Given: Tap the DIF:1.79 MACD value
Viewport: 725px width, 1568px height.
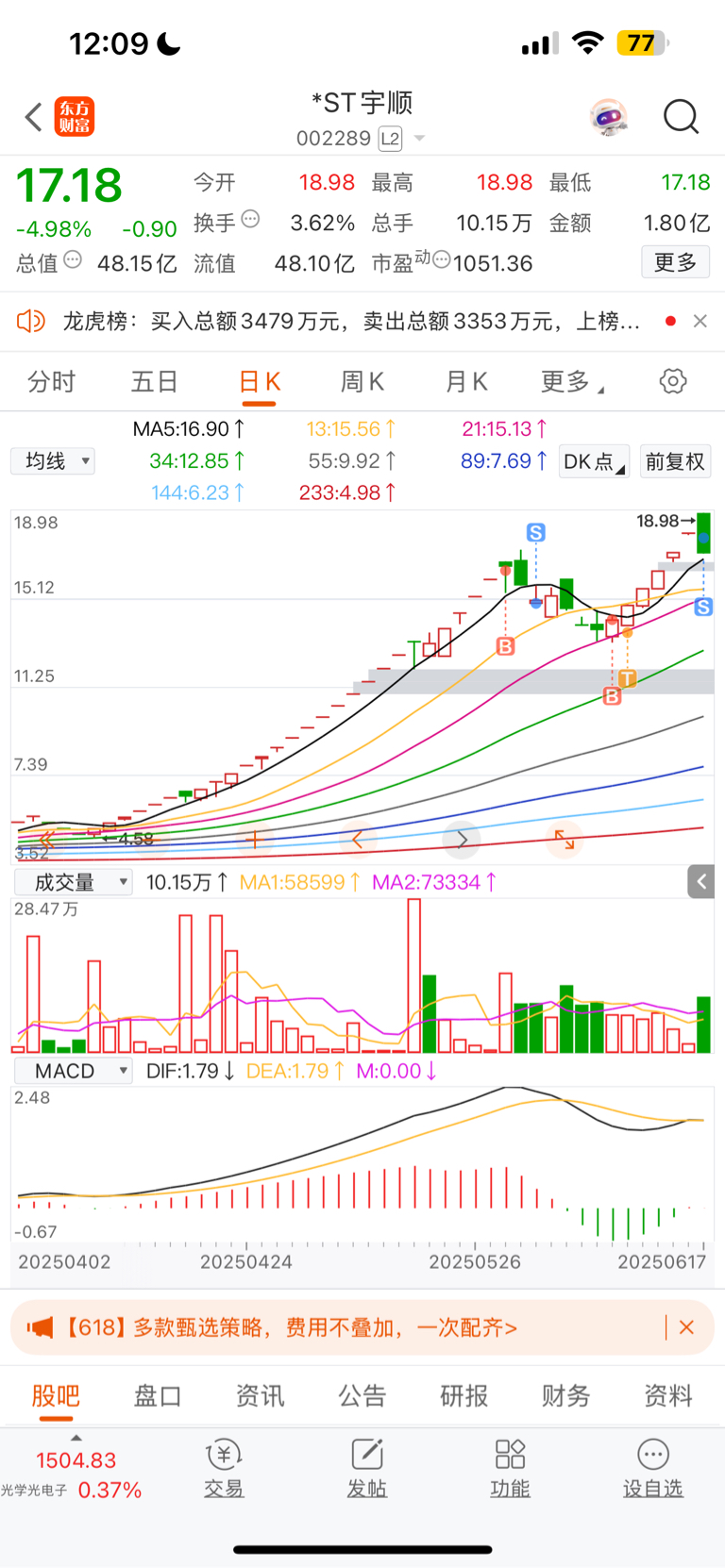Looking at the screenshot, I should pyautogui.click(x=192, y=1071).
